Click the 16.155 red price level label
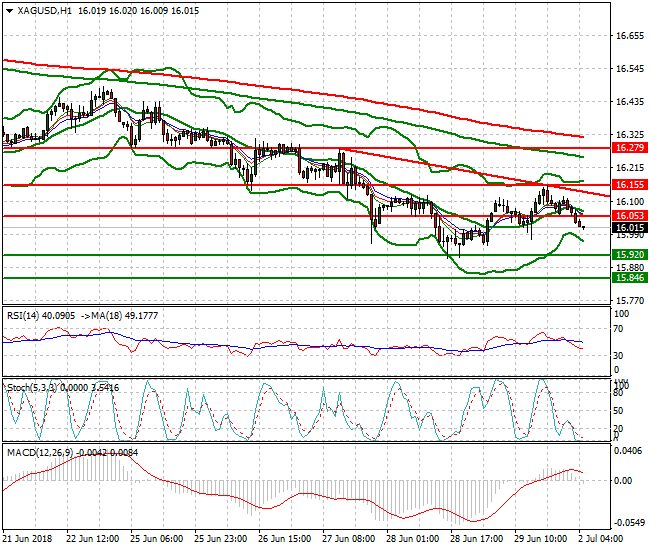 tap(630, 185)
